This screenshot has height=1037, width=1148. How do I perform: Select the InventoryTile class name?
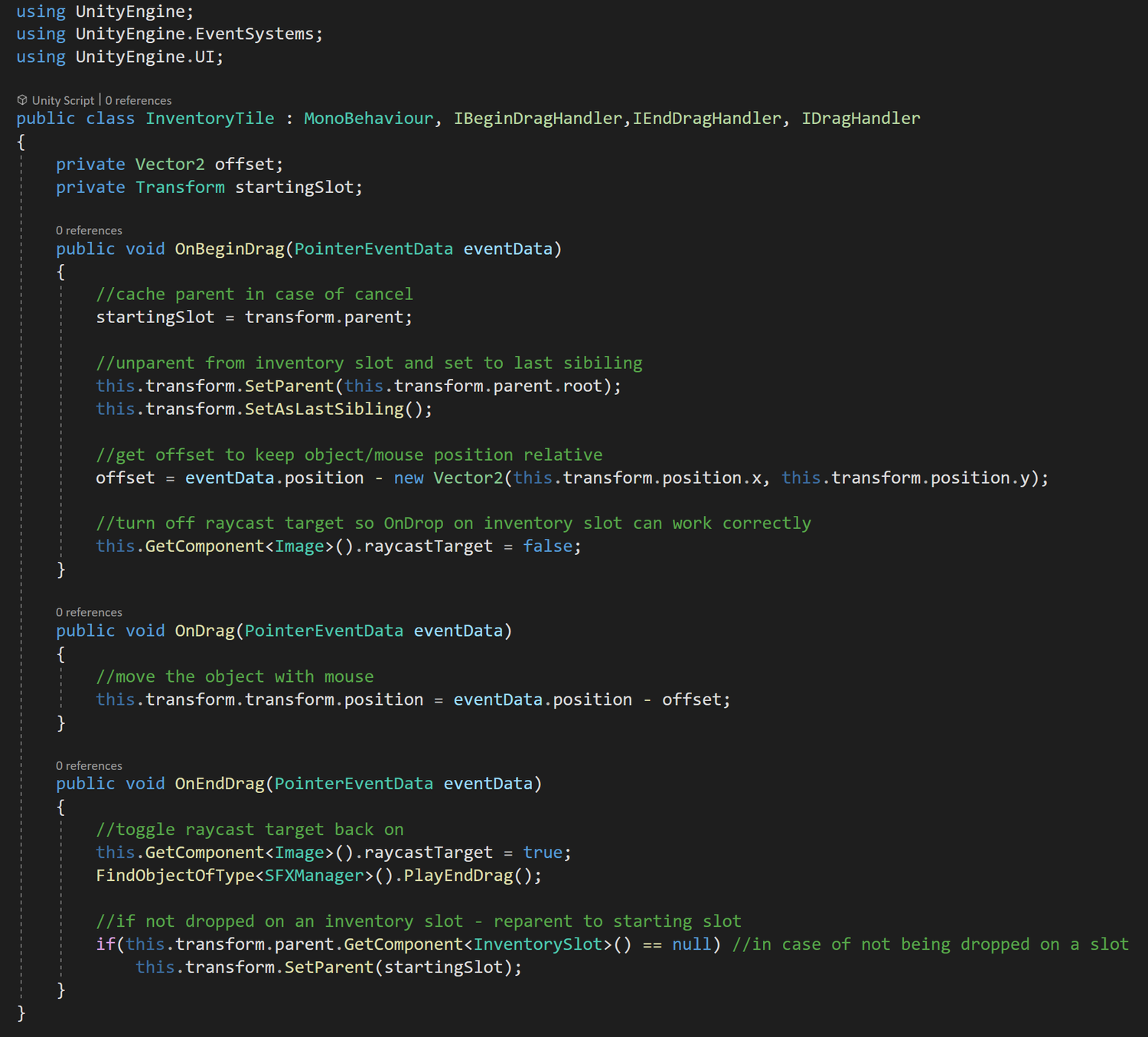click(x=210, y=118)
